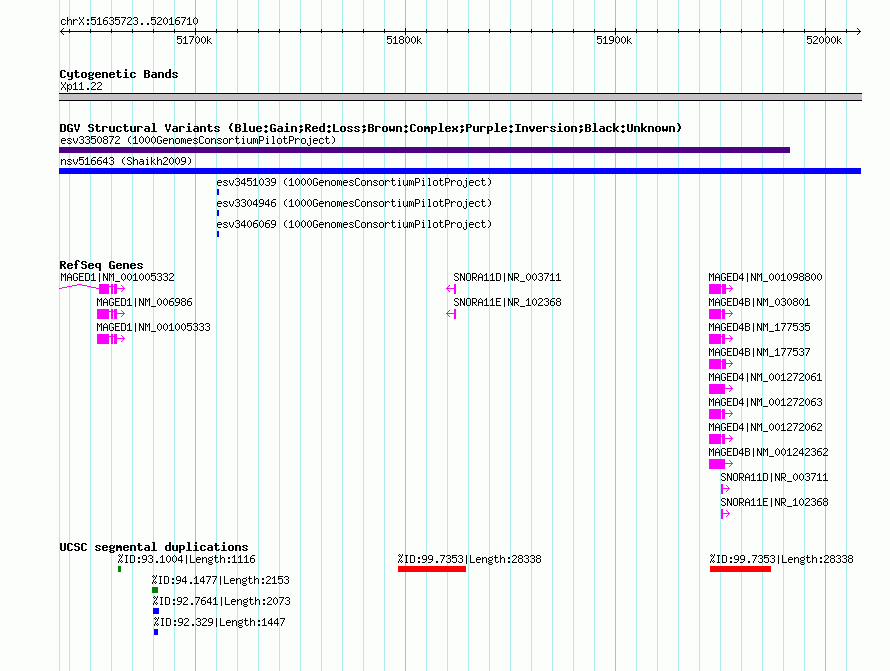Click the right arrow of the ruler
This screenshot has height=671, width=890.
click(858, 31)
